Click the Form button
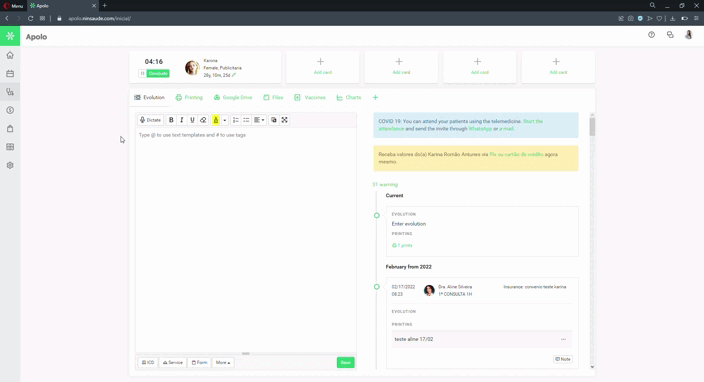The height and width of the screenshot is (382, 704). 199,362
